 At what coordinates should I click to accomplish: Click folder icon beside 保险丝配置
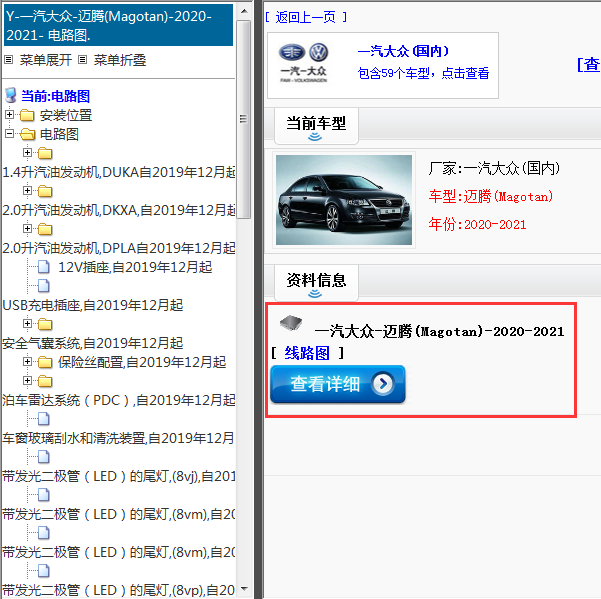tap(45, 362)
